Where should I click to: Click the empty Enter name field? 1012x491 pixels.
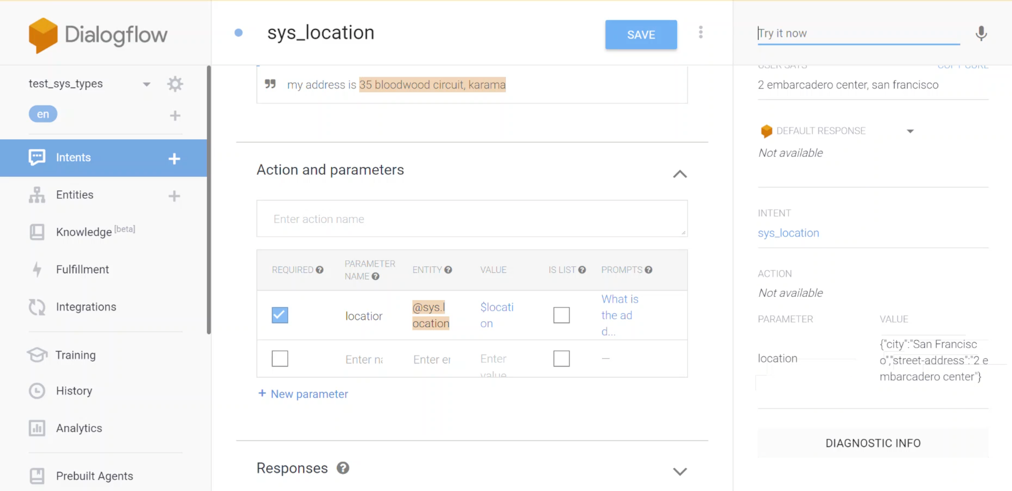363,359
